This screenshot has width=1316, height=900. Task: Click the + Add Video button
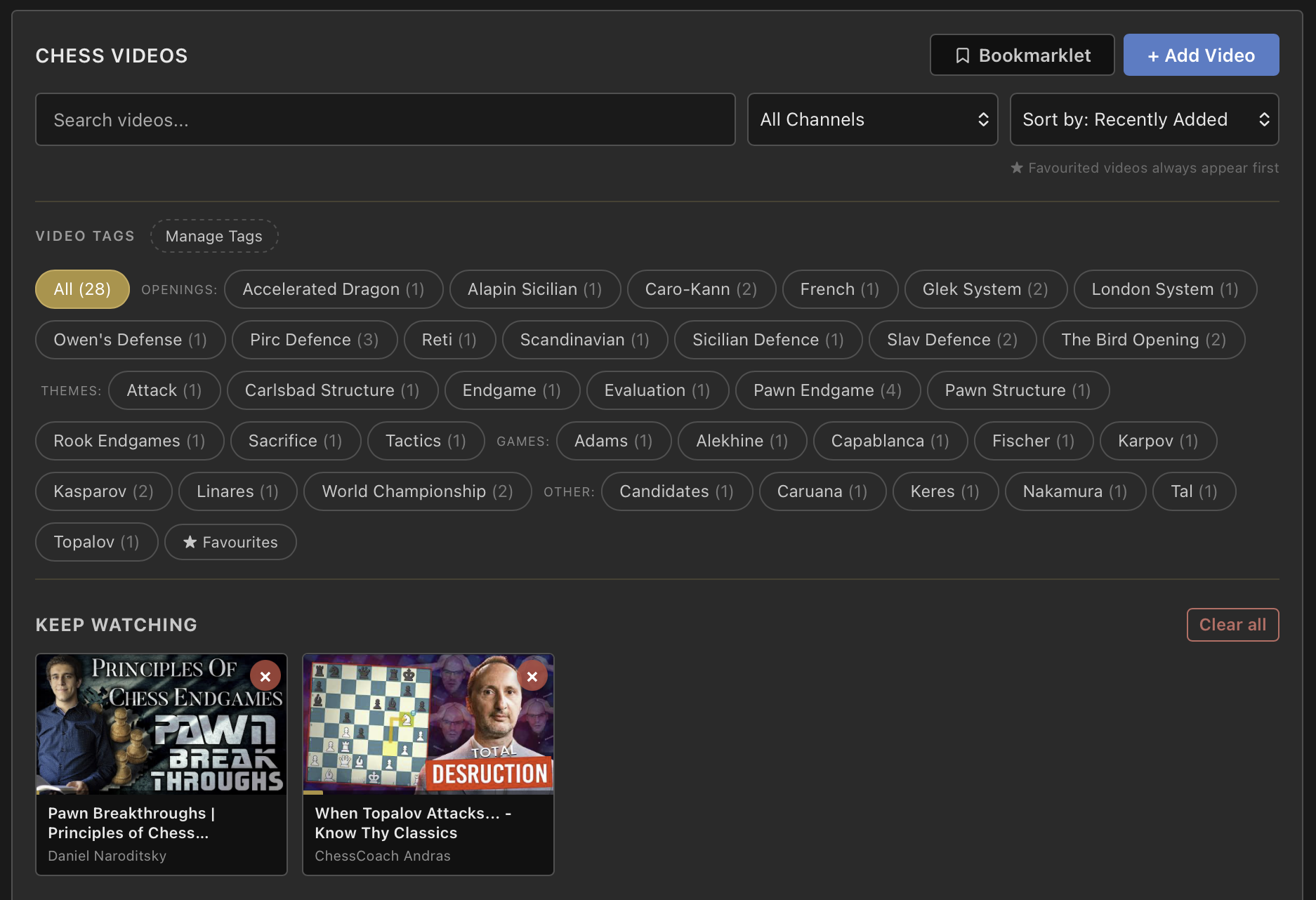tap(1201, 55)
